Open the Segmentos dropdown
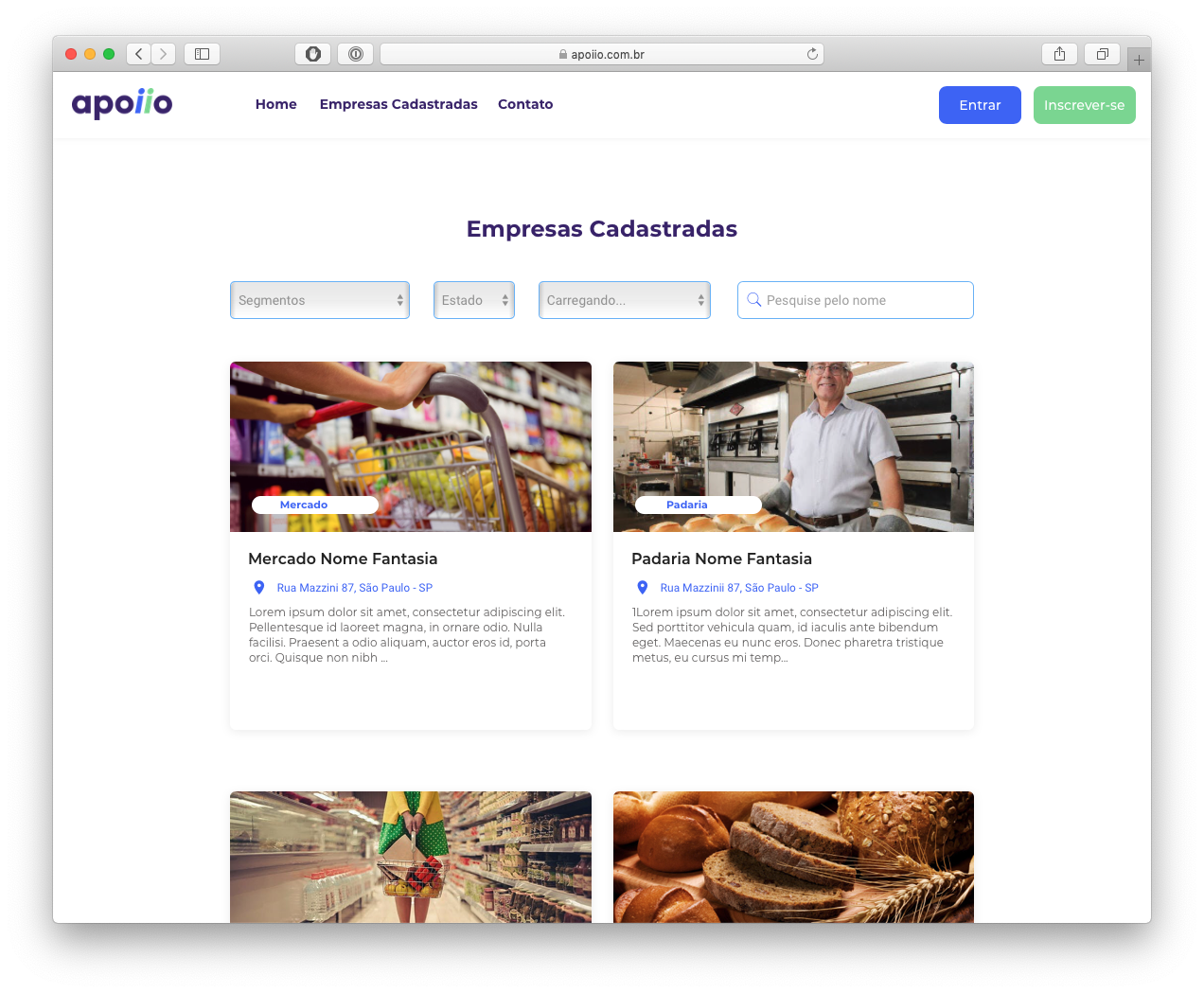Screen dimensions: 1204x993 [x=320, y=300]
